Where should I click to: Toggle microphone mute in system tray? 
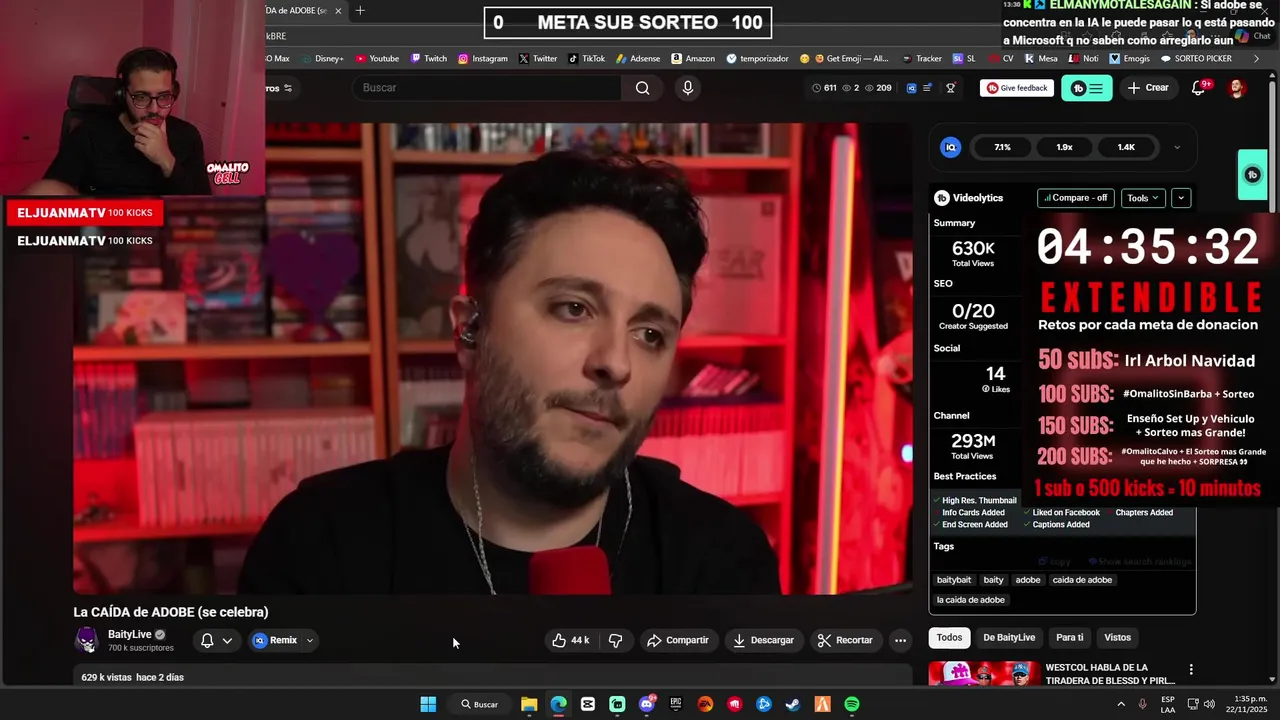pos(1142,704)
